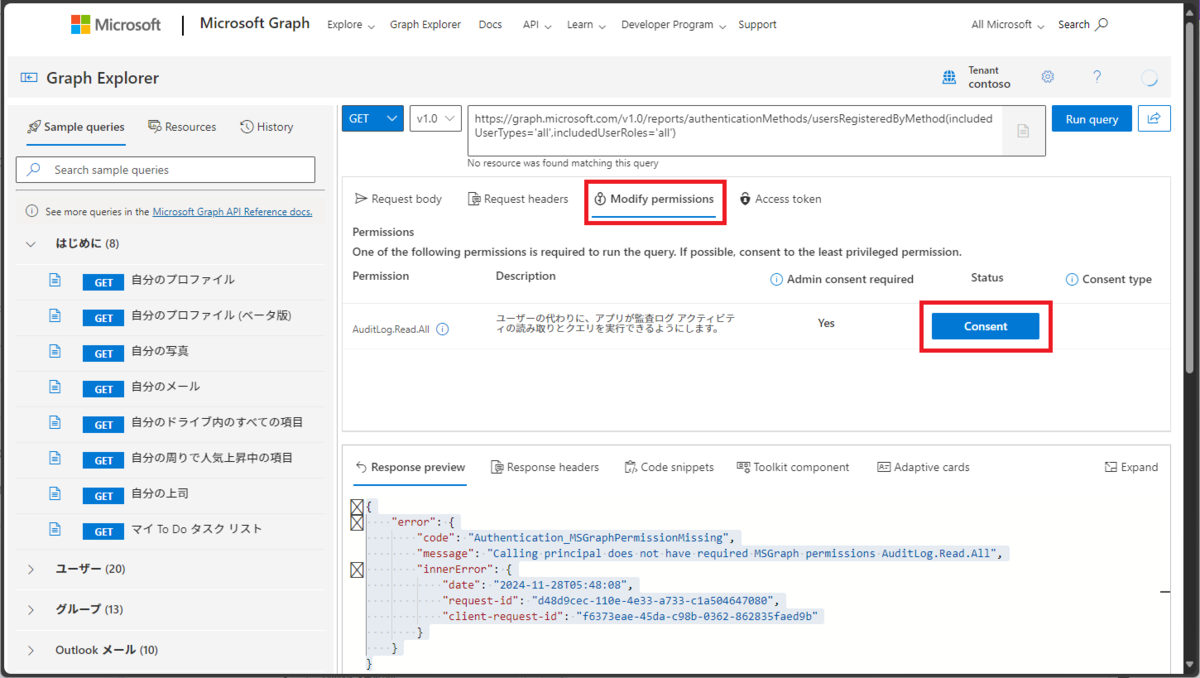The width and height of the screenshot is (1200, 678).
Task: Open the Adaptive cards tab
Action: (x=923, y=467)
